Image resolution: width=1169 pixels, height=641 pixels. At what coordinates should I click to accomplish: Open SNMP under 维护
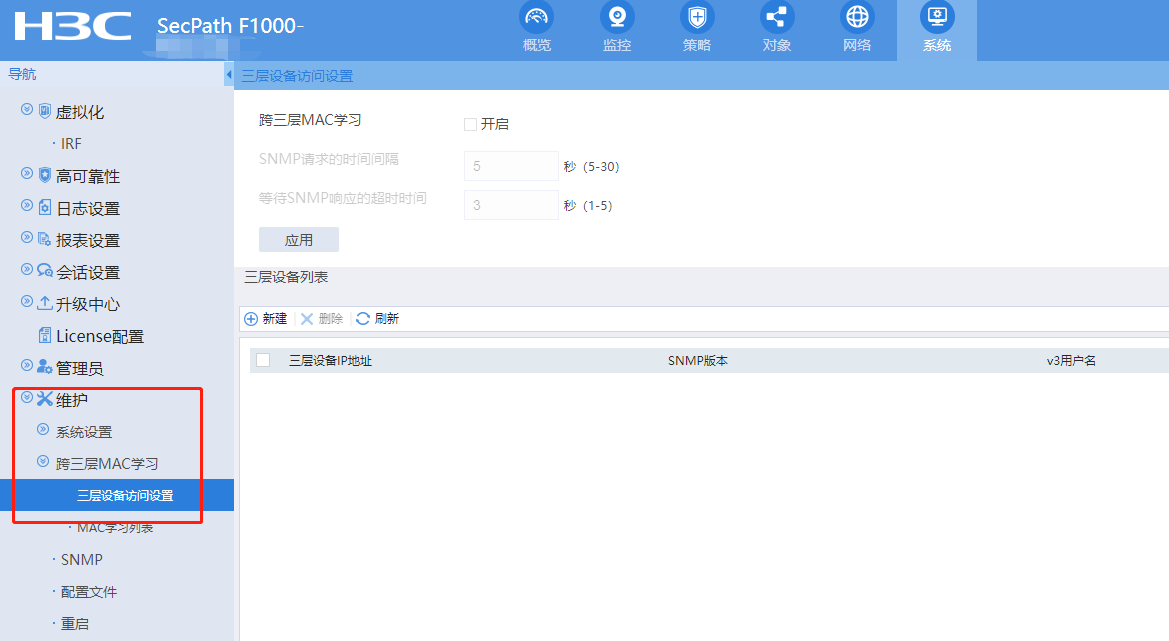(82, 560)
